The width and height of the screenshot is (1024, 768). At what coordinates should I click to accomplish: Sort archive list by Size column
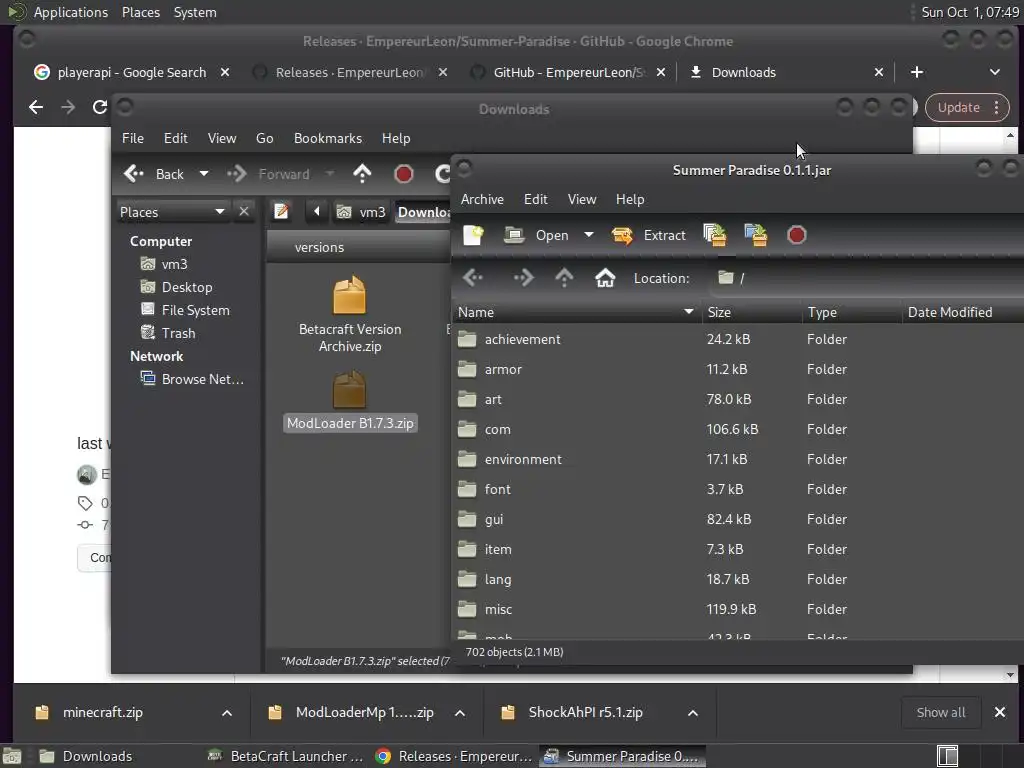click(751, 312)
